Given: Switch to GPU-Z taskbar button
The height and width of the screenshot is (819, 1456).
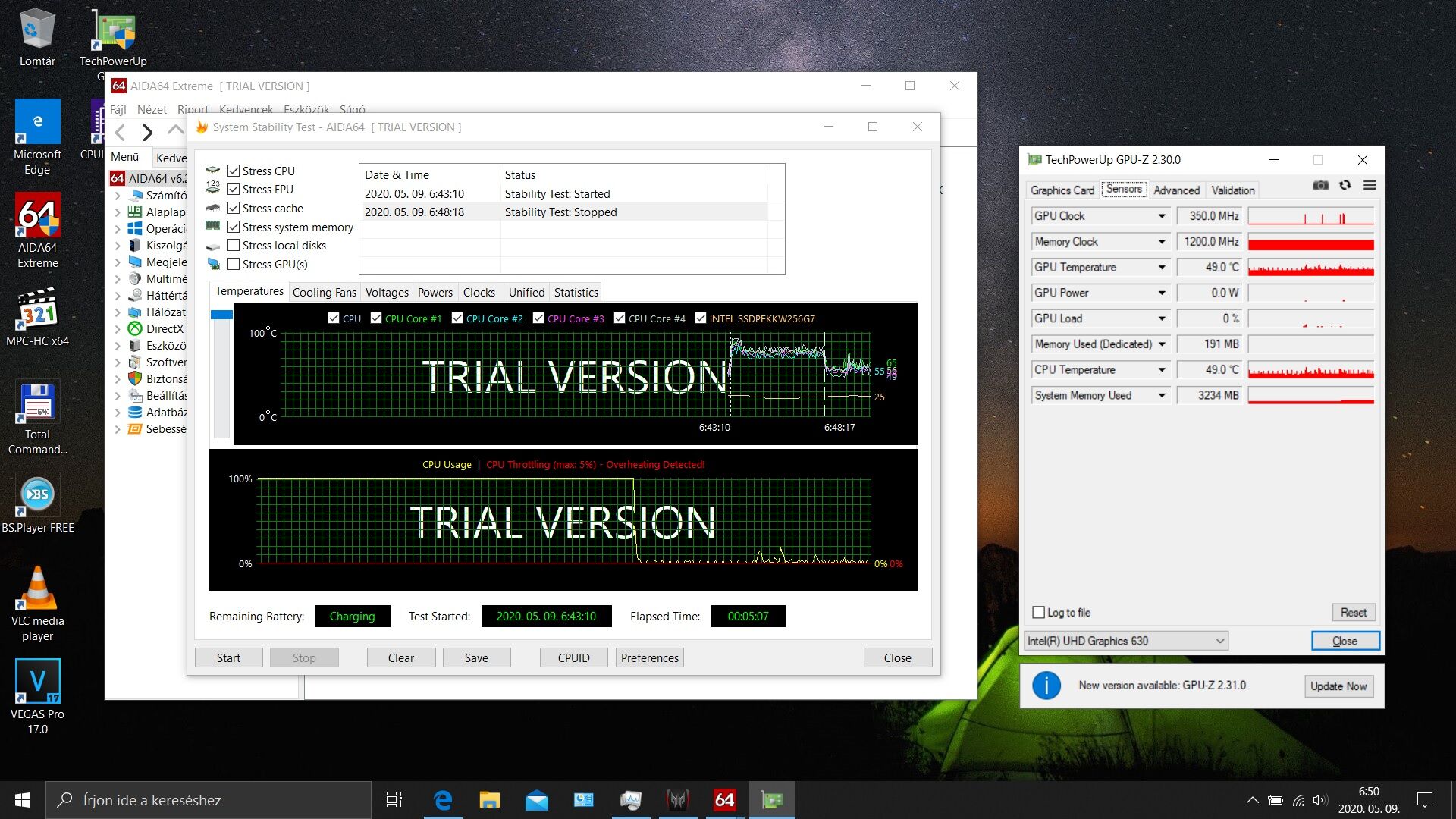Looking at the screenshot, I should tap(772, 800).
